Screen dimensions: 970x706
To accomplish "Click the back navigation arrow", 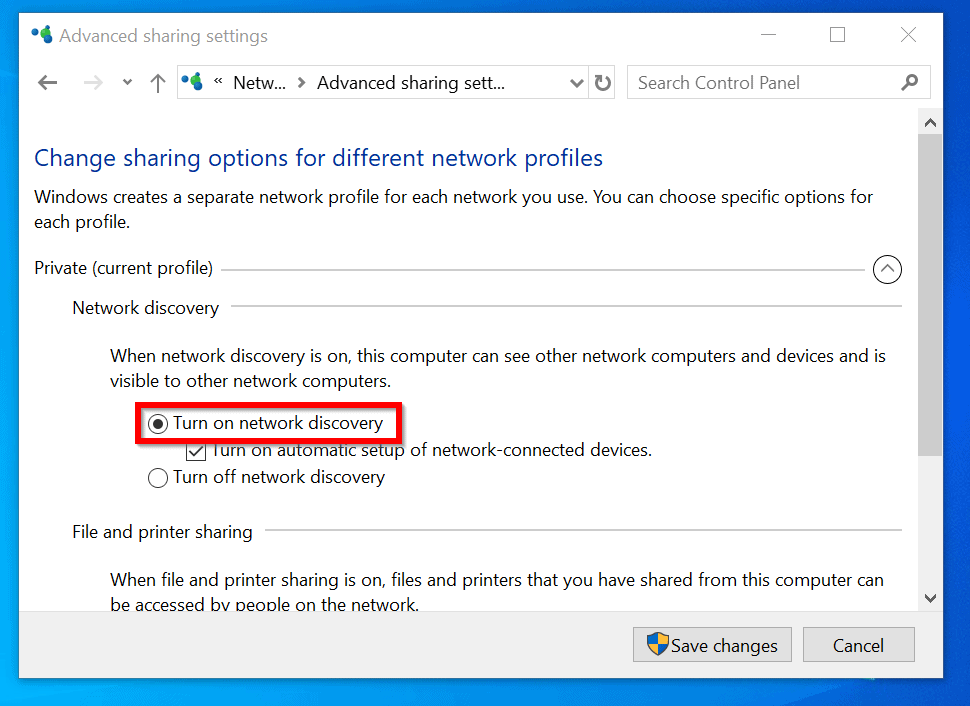I will [47, 83].
